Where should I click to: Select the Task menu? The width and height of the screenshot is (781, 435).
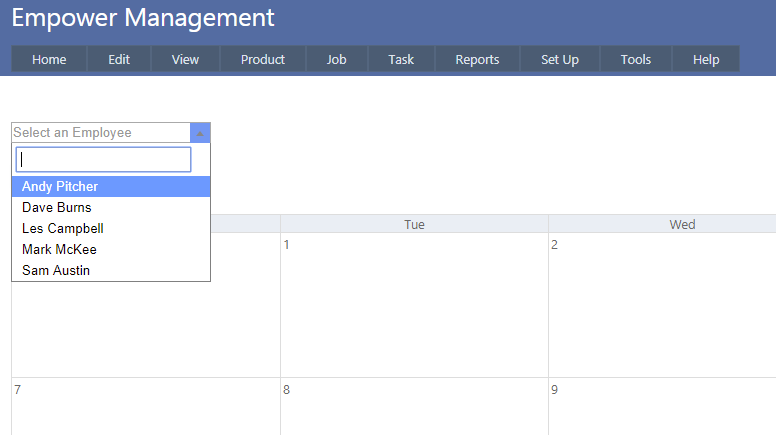coord(401,60)
